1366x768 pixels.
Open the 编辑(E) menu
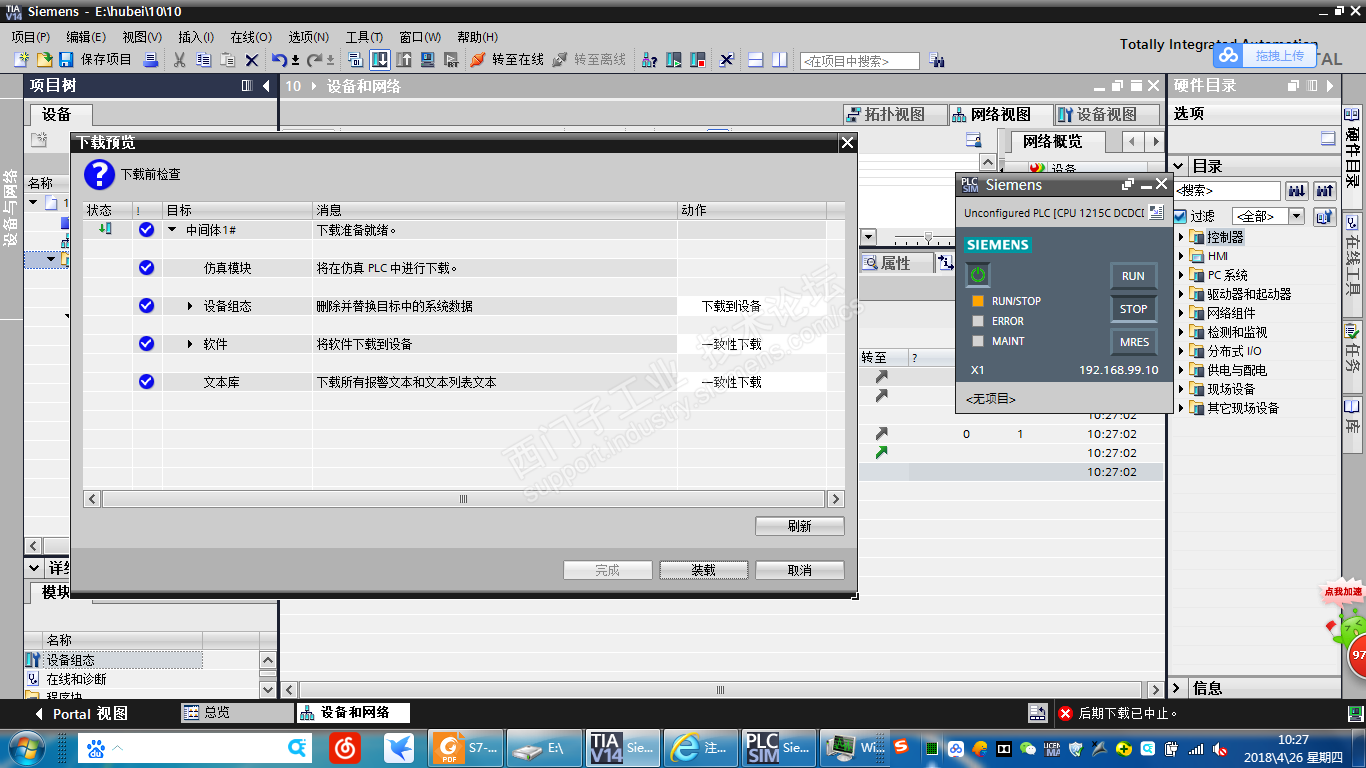pyautogui.click(x=86, y=37)
